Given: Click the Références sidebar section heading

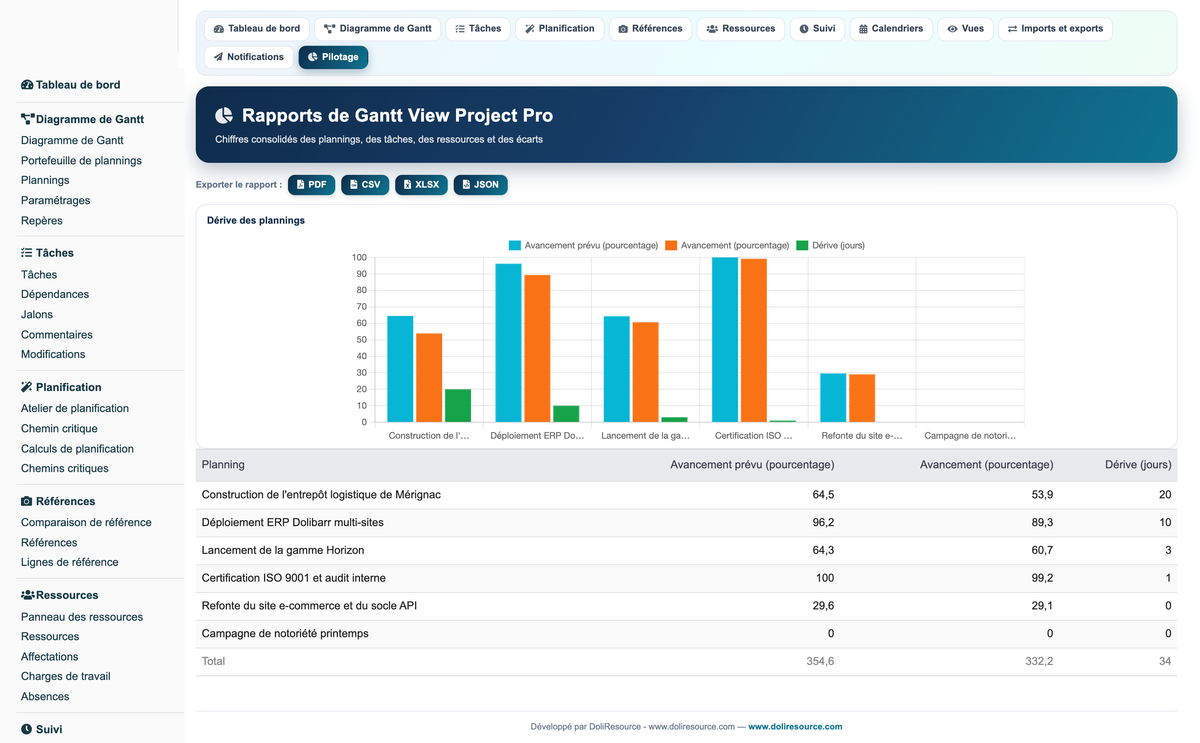Looking at the screenshot, I should tap(58, 501).
